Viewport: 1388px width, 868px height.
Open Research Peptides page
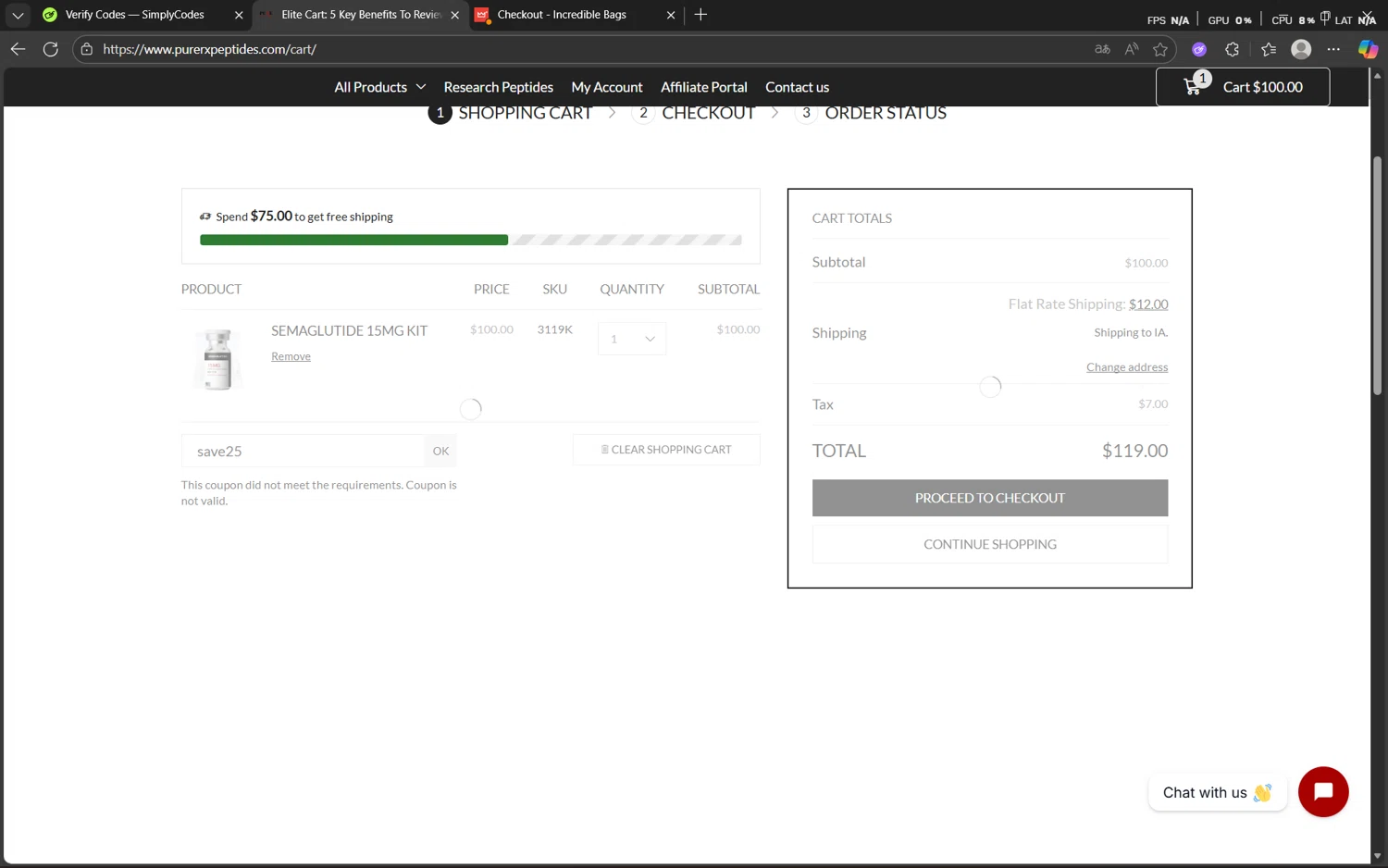tap(498, 87)
